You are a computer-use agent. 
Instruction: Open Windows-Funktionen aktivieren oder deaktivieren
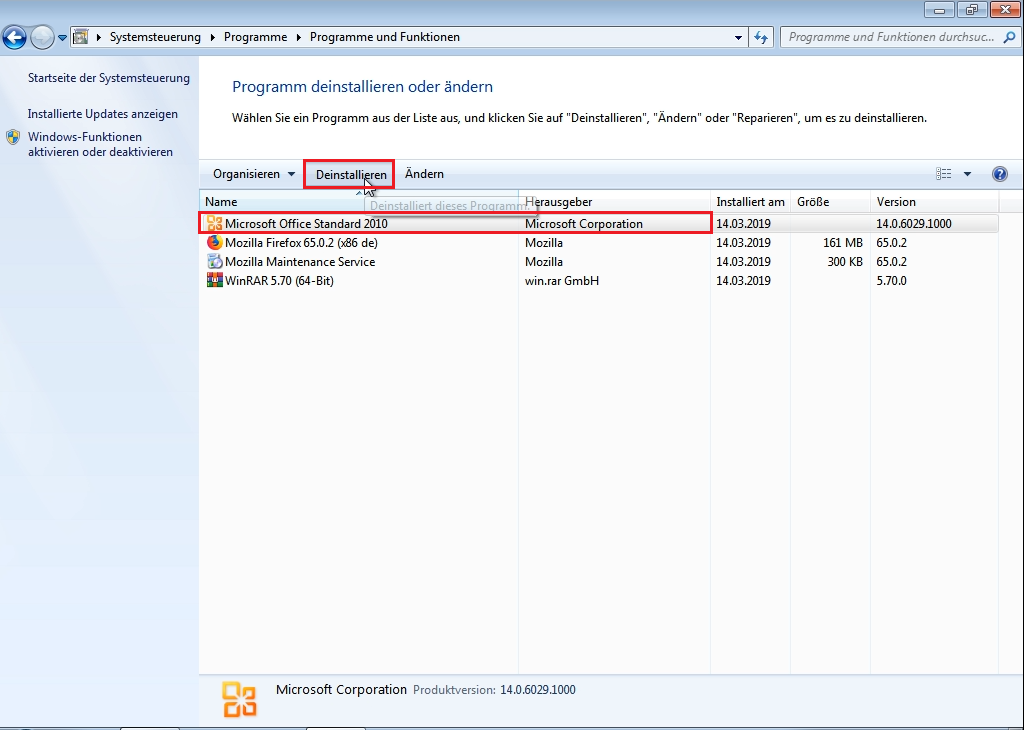tap(100, 144)
